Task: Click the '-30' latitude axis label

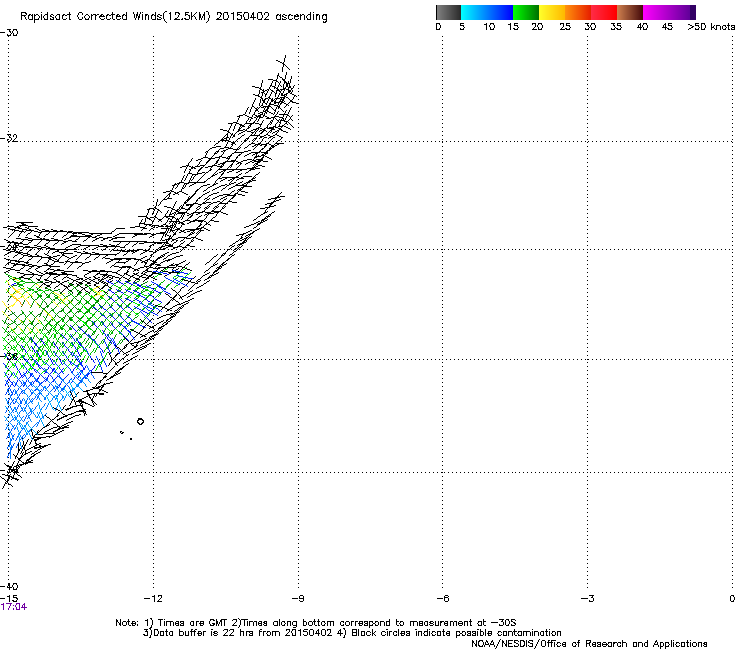Action: pos(9,33)
